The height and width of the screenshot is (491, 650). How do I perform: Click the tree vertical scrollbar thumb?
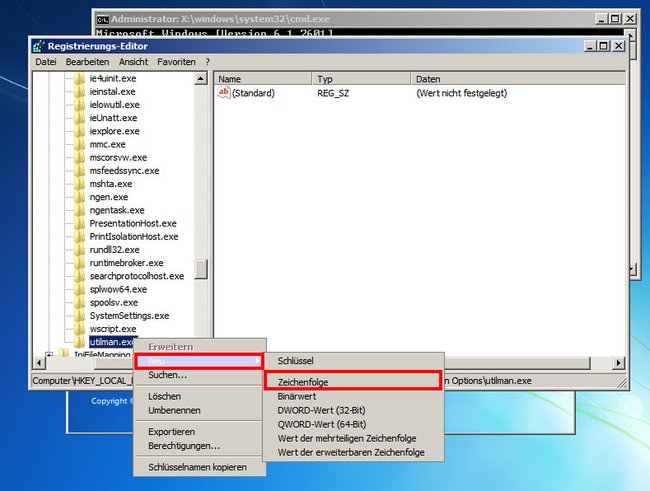click(201, 269)
